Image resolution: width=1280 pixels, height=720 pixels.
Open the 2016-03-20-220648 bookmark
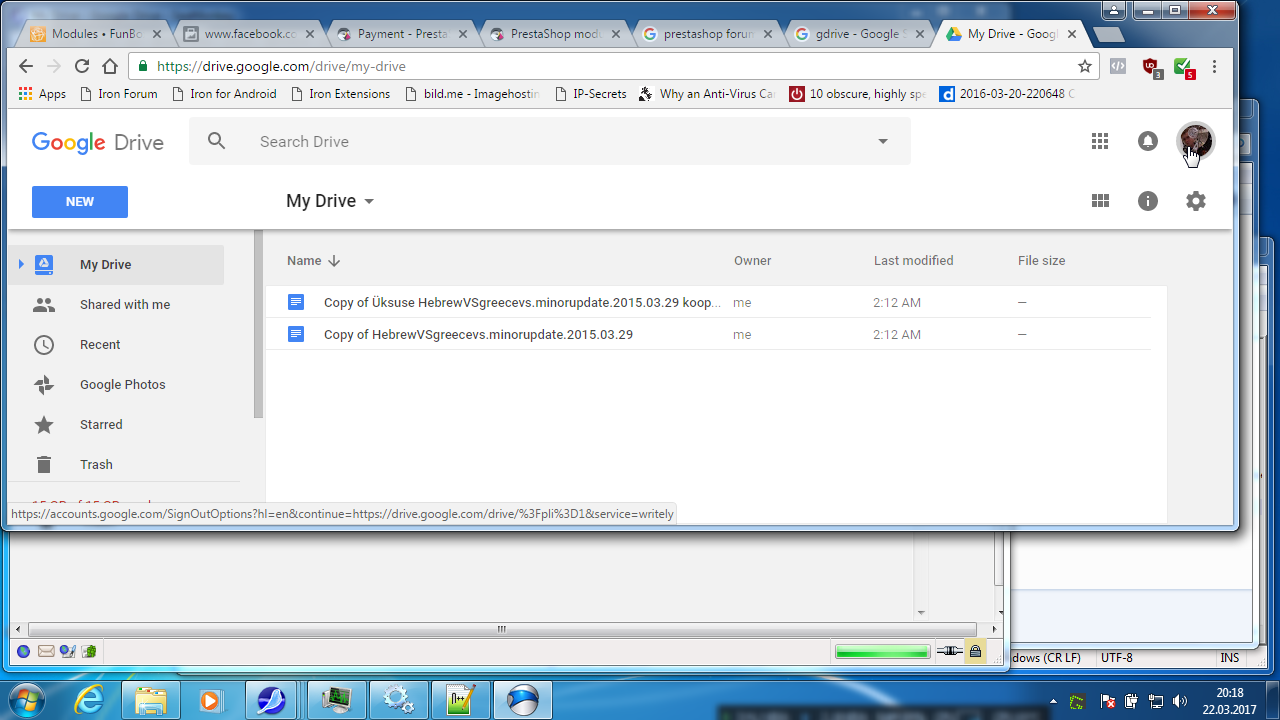(x=1008, y=94)
